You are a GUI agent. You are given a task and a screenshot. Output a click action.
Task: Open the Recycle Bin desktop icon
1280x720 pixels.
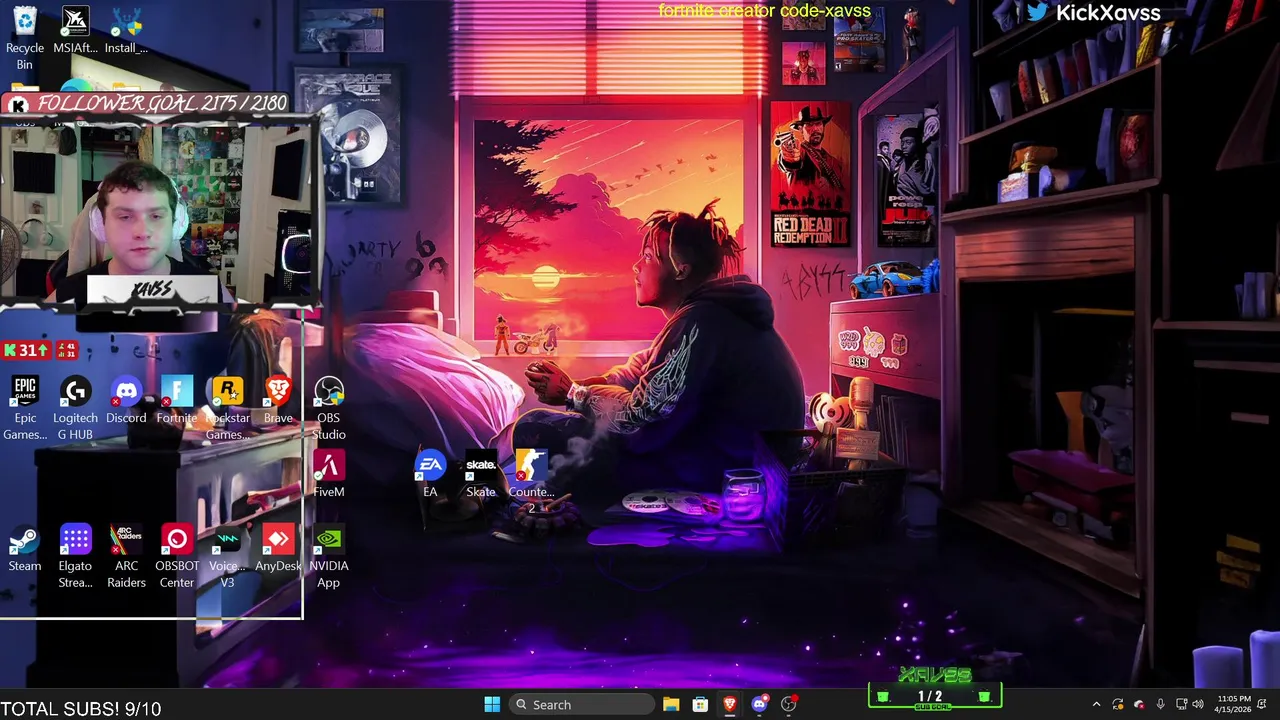(x=25, y=38)
